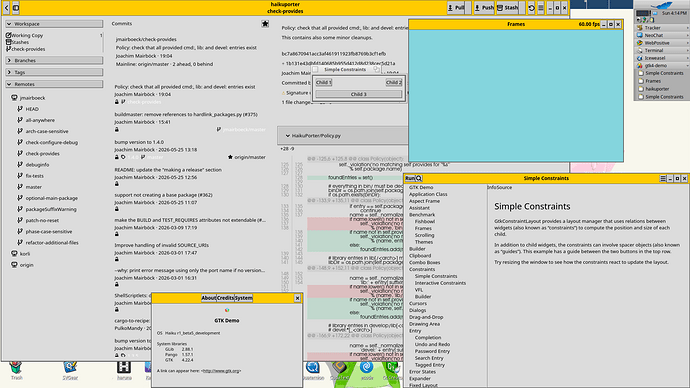The width and height of the screenshot is (690, 388).
Task: Click the Push button in the haikuporter header
Action: [484, 7]
